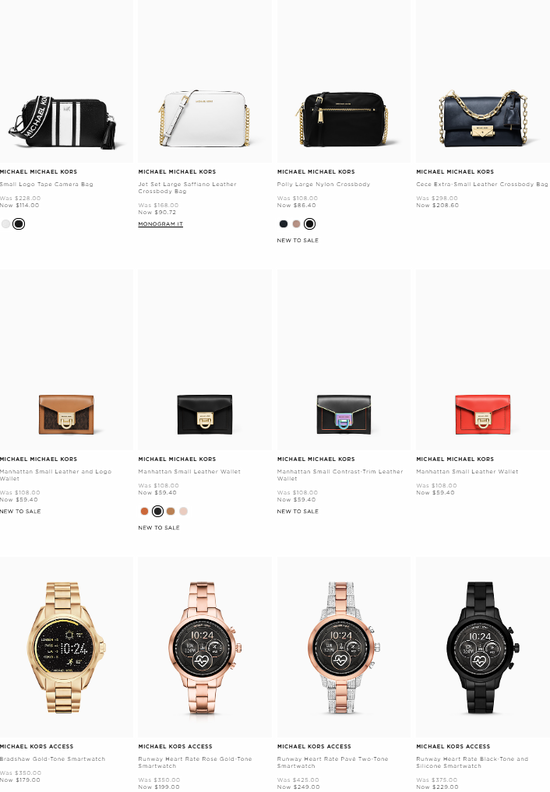Screen dimensions: 550x792
Task: Select black swatch for Small Logo Tape Camera Bag
Action: (x=19, y=224)
